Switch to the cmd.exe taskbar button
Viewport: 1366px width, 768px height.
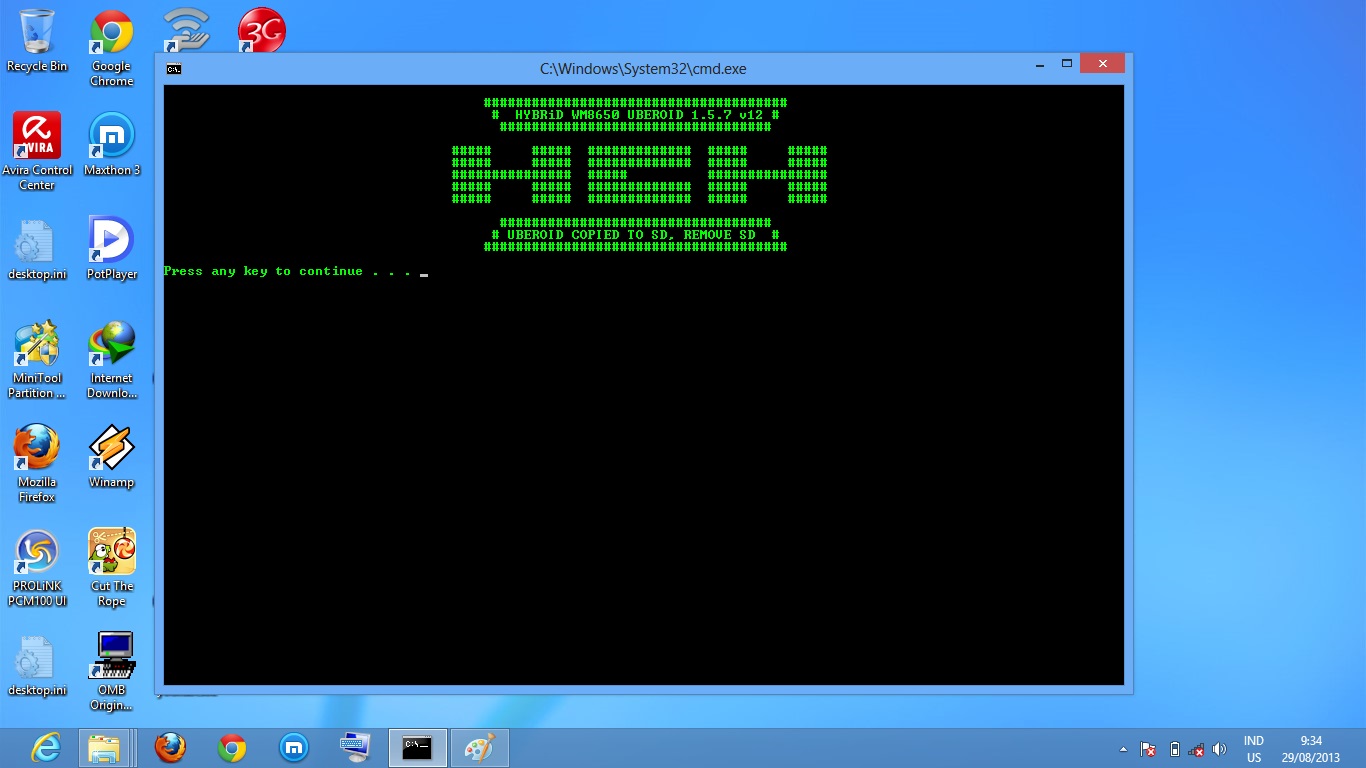[417, 748]
